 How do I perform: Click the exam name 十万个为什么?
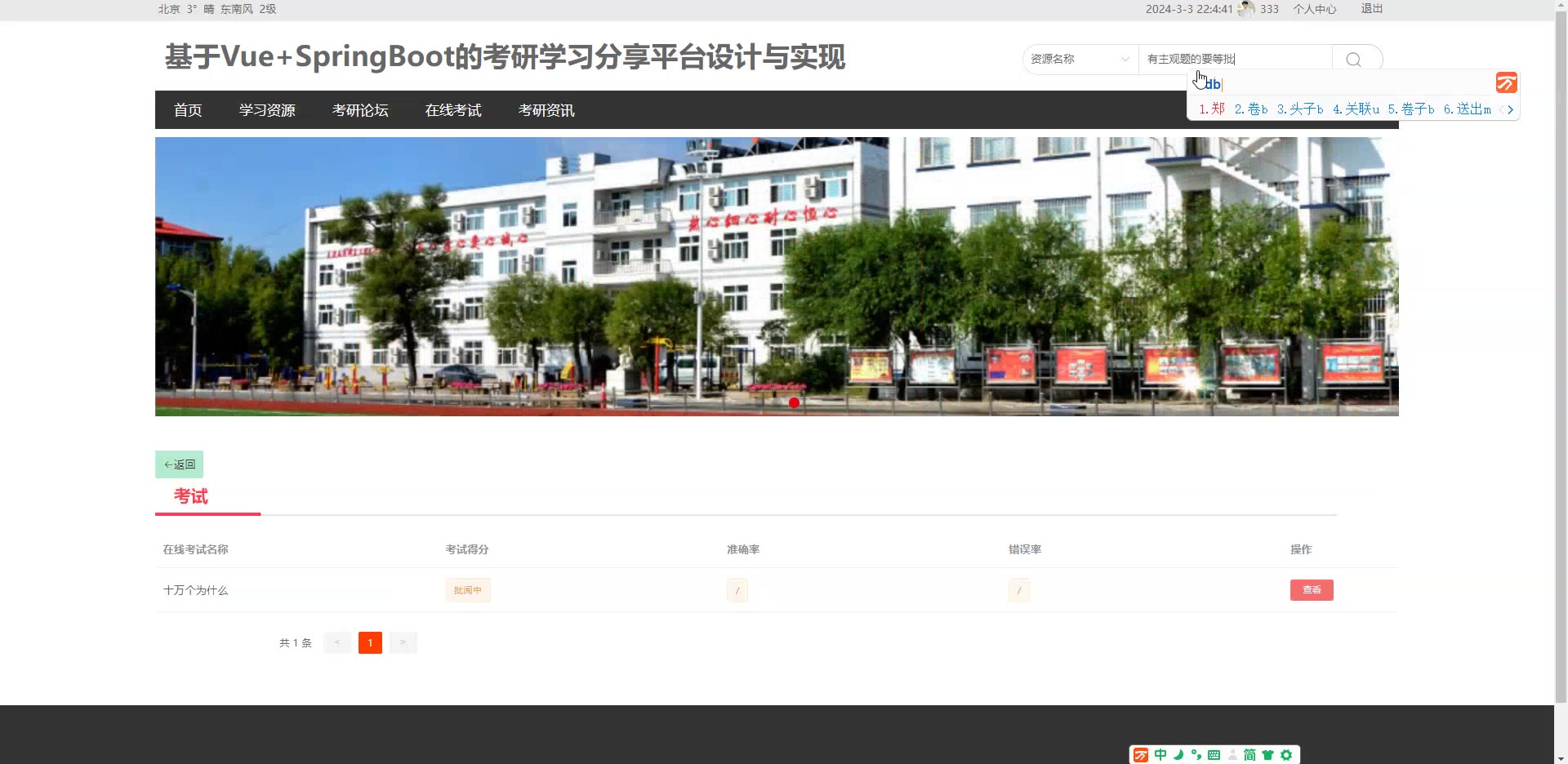tap(195, 590)
